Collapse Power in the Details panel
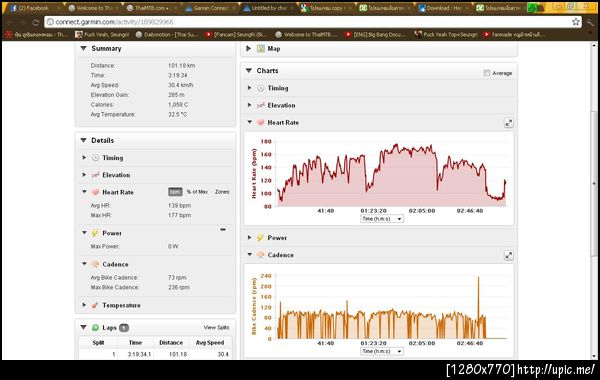 pos(84,233)
